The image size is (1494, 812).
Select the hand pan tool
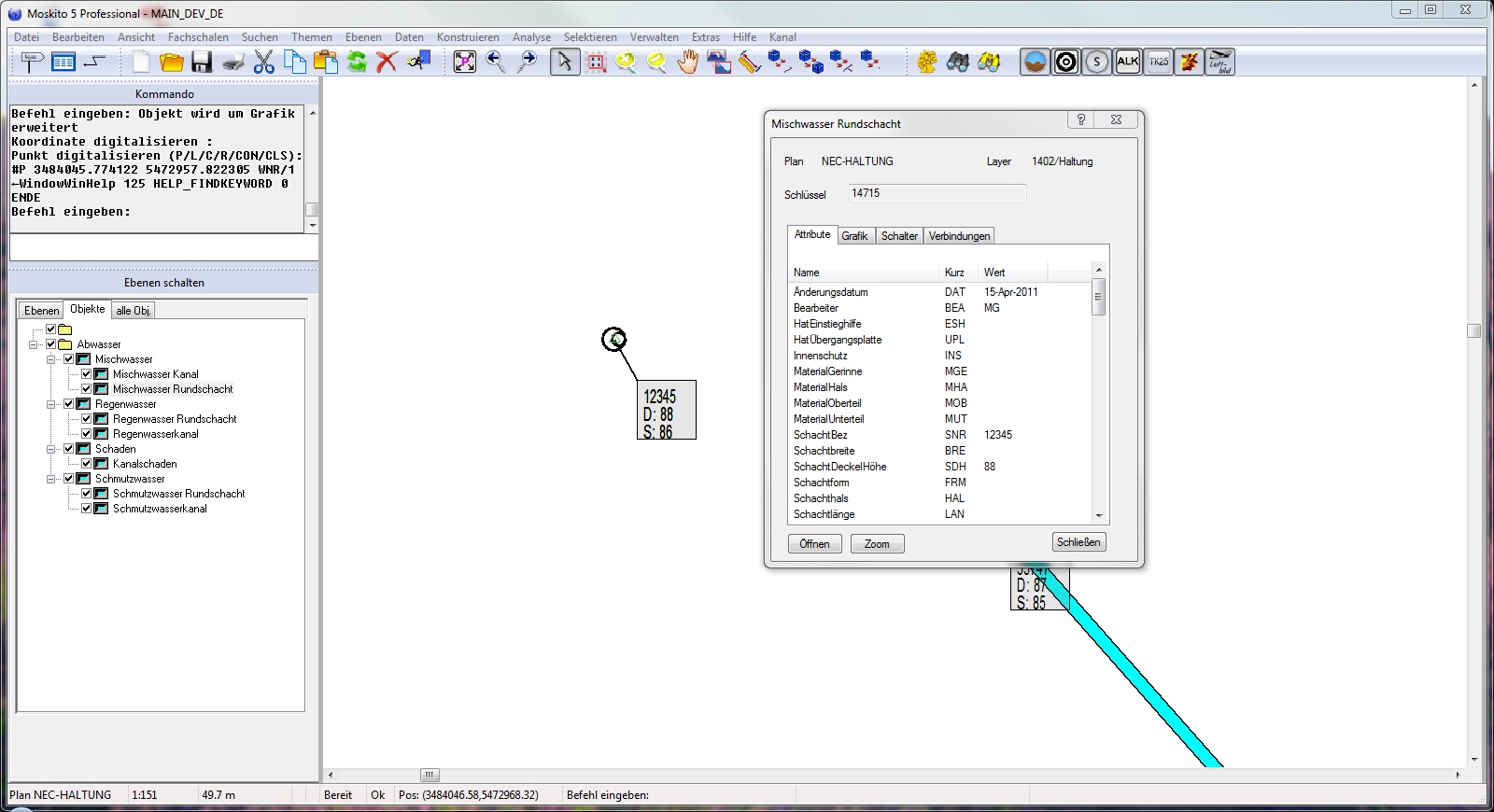(x=688, y=63)
